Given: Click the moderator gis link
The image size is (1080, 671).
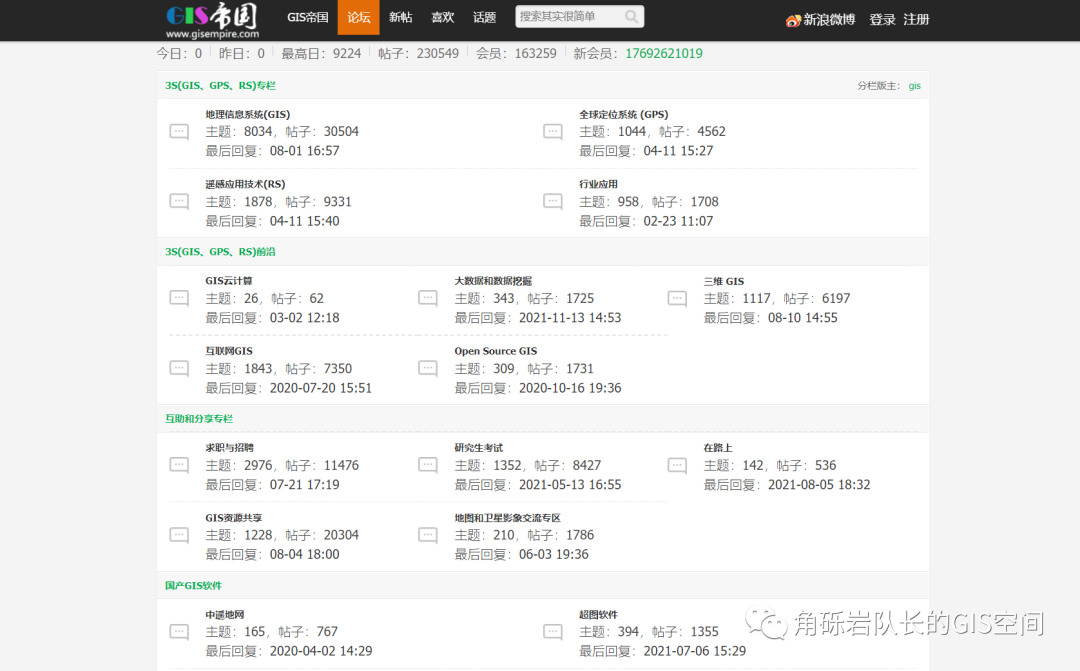Looking at the screenshot, I should tap(914, 86).
